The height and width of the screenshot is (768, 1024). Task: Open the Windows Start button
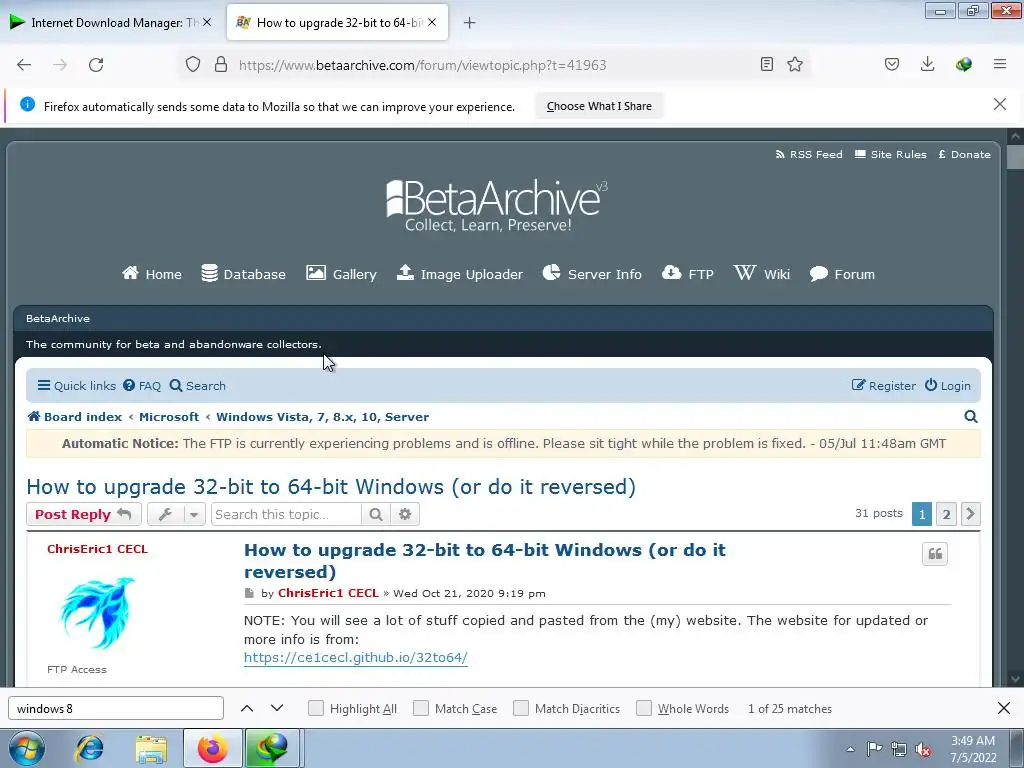tap(26, 748)
